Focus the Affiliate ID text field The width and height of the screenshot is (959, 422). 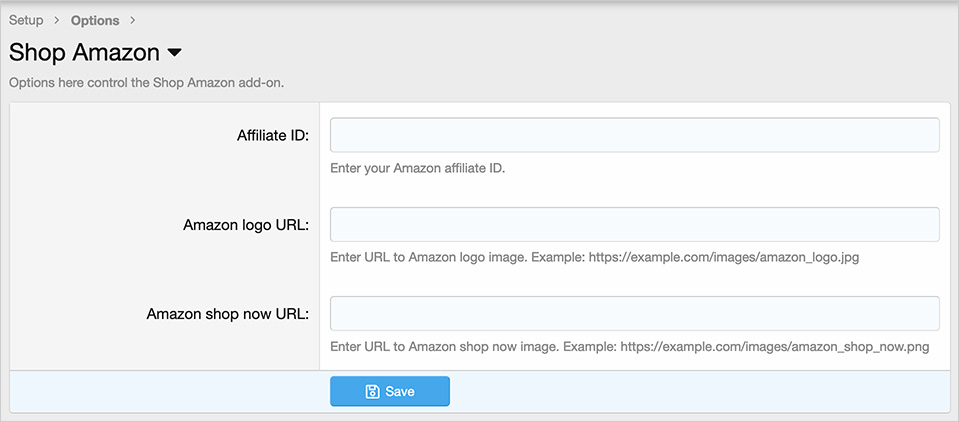(634, 135)
